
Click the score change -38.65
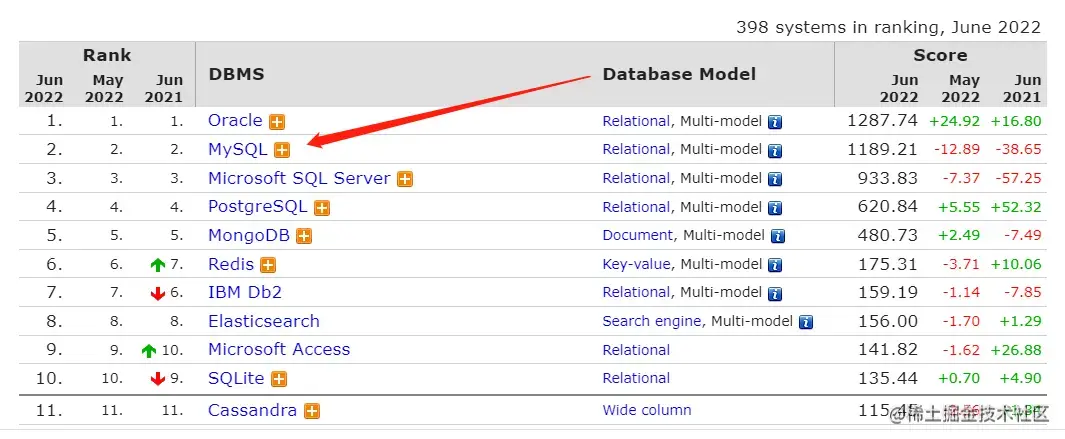[1016, 150]
